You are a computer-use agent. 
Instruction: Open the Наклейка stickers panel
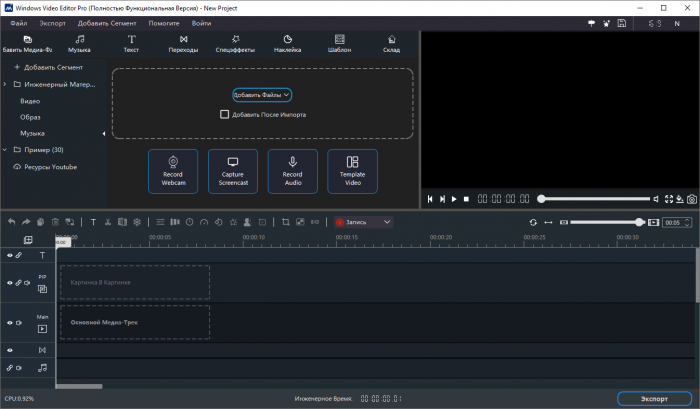288,43
